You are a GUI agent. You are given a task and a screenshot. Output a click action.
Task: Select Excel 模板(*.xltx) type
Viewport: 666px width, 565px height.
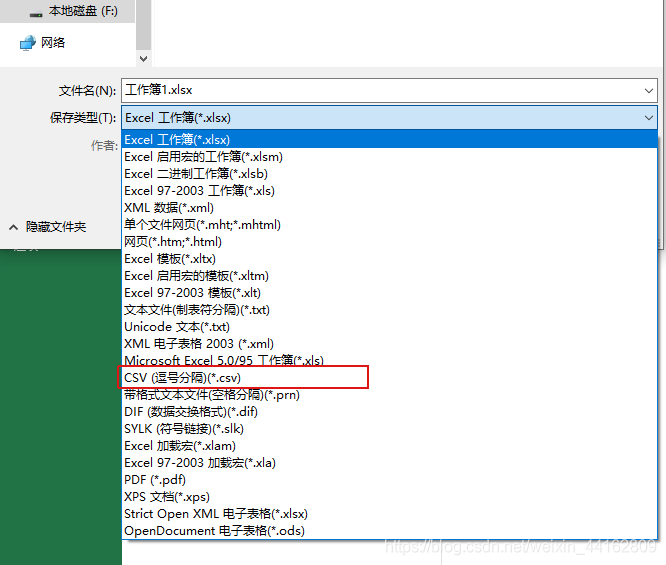click(x=389, y=259)
